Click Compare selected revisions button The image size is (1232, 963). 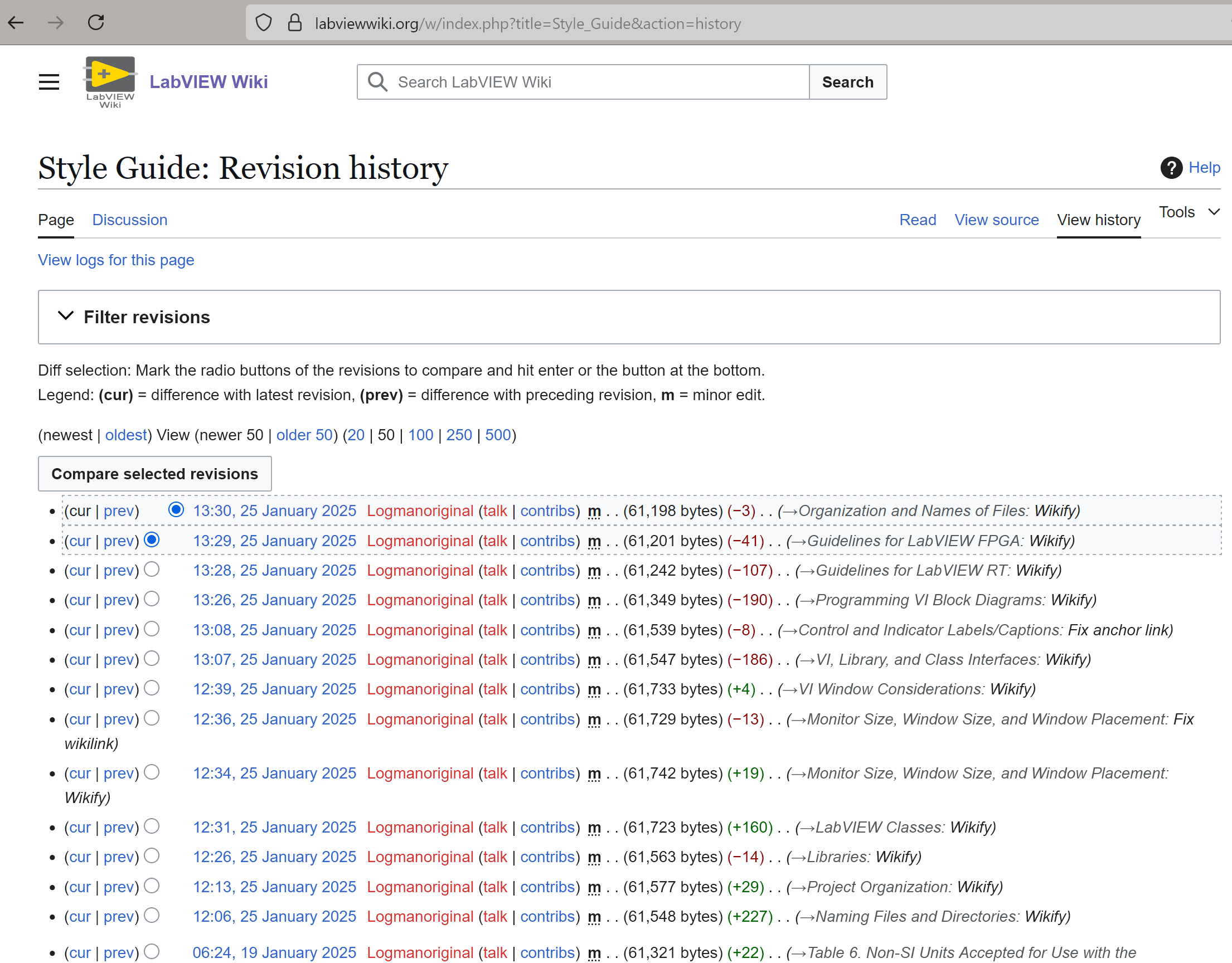(x=154, y=474)
